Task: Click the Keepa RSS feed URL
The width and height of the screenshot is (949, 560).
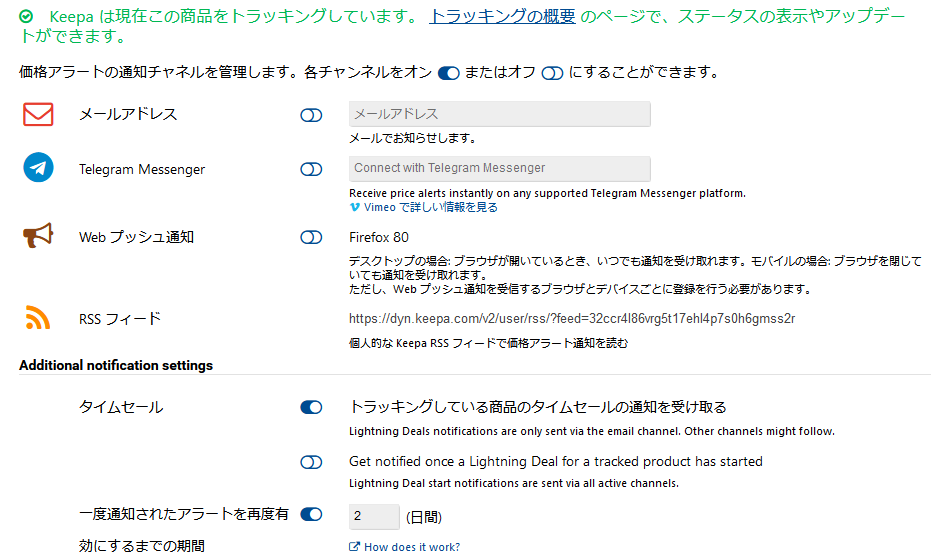Action: [571, 319]
